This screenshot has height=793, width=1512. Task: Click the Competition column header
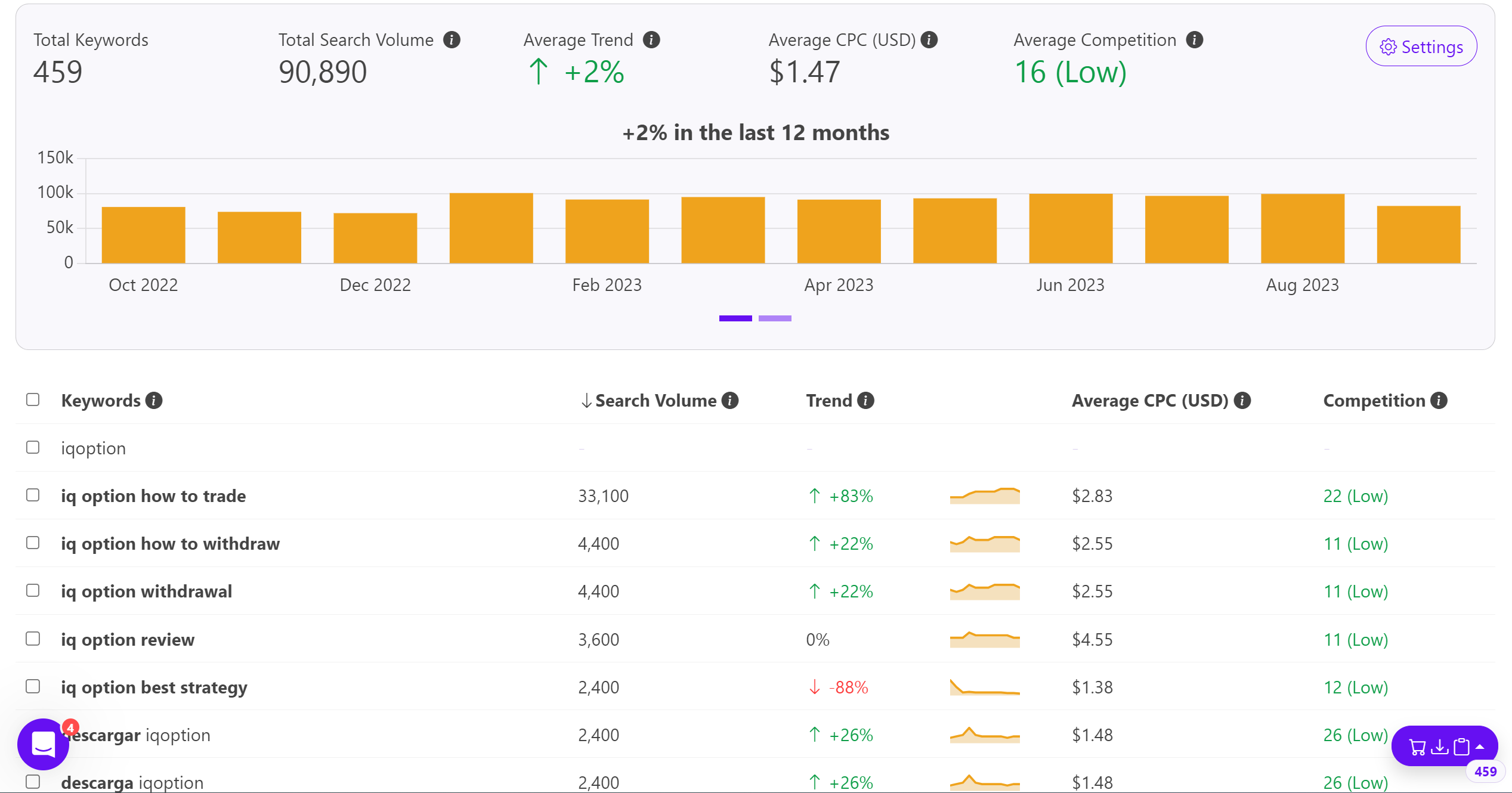1374,401
